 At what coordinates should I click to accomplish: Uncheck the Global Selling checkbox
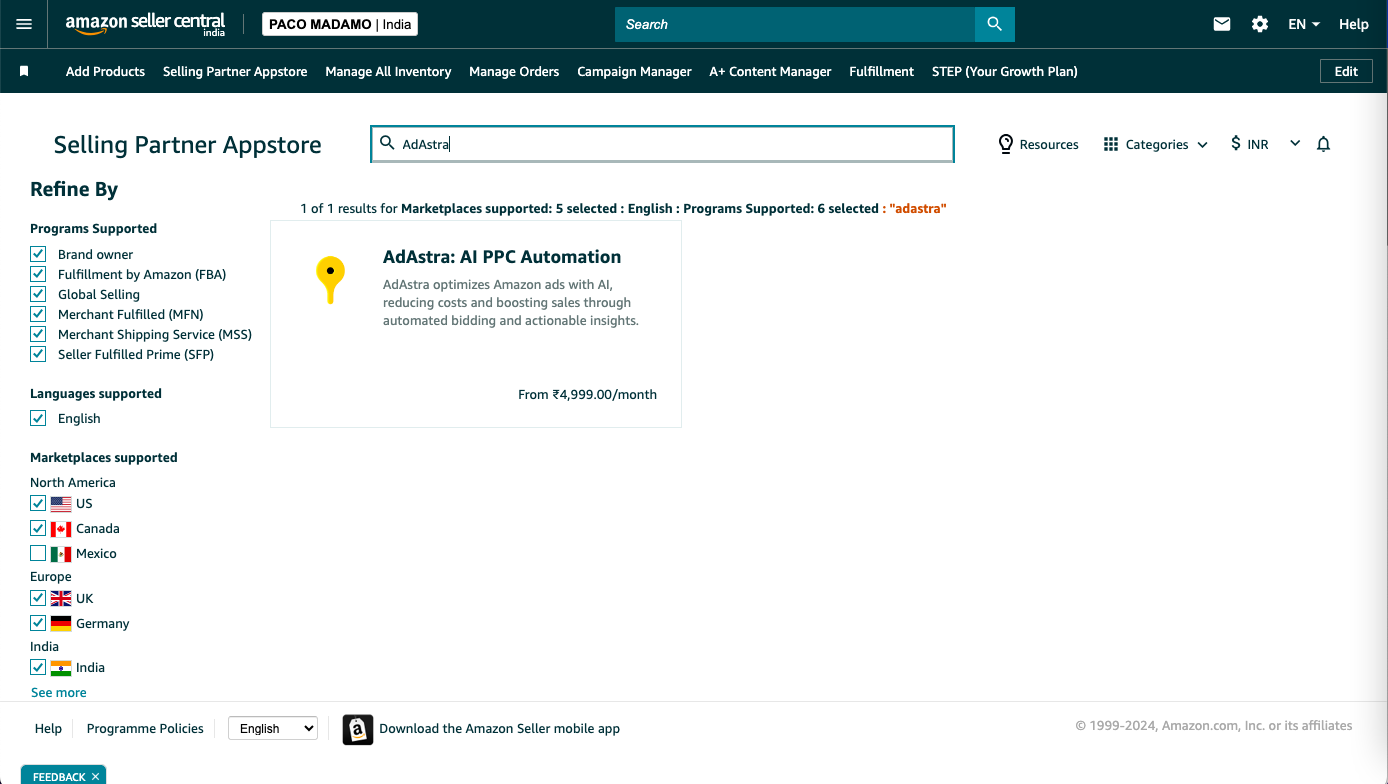[x=38, y=294]
